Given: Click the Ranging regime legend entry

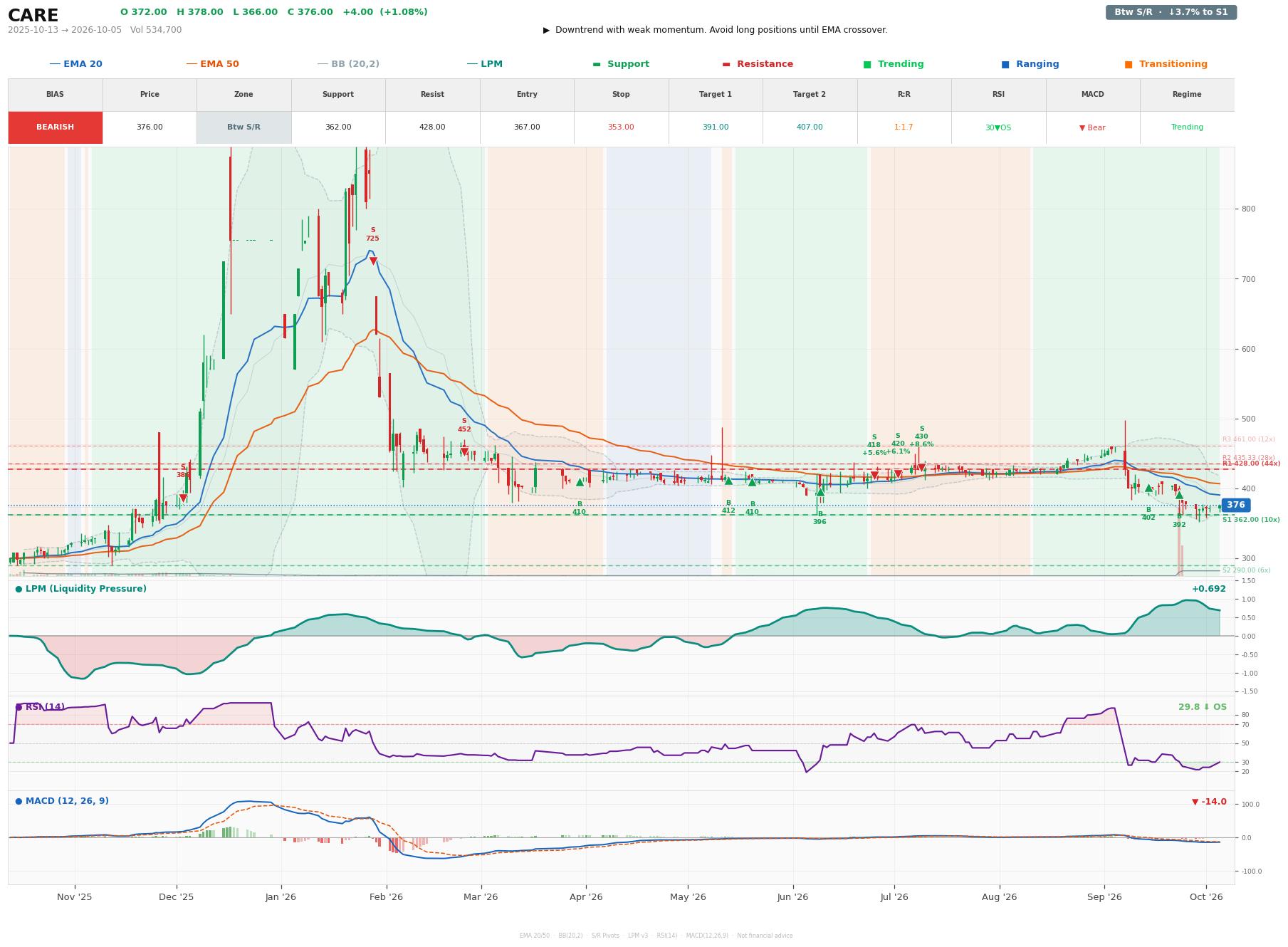Looking at the screenshot, I should point(1030,64).
